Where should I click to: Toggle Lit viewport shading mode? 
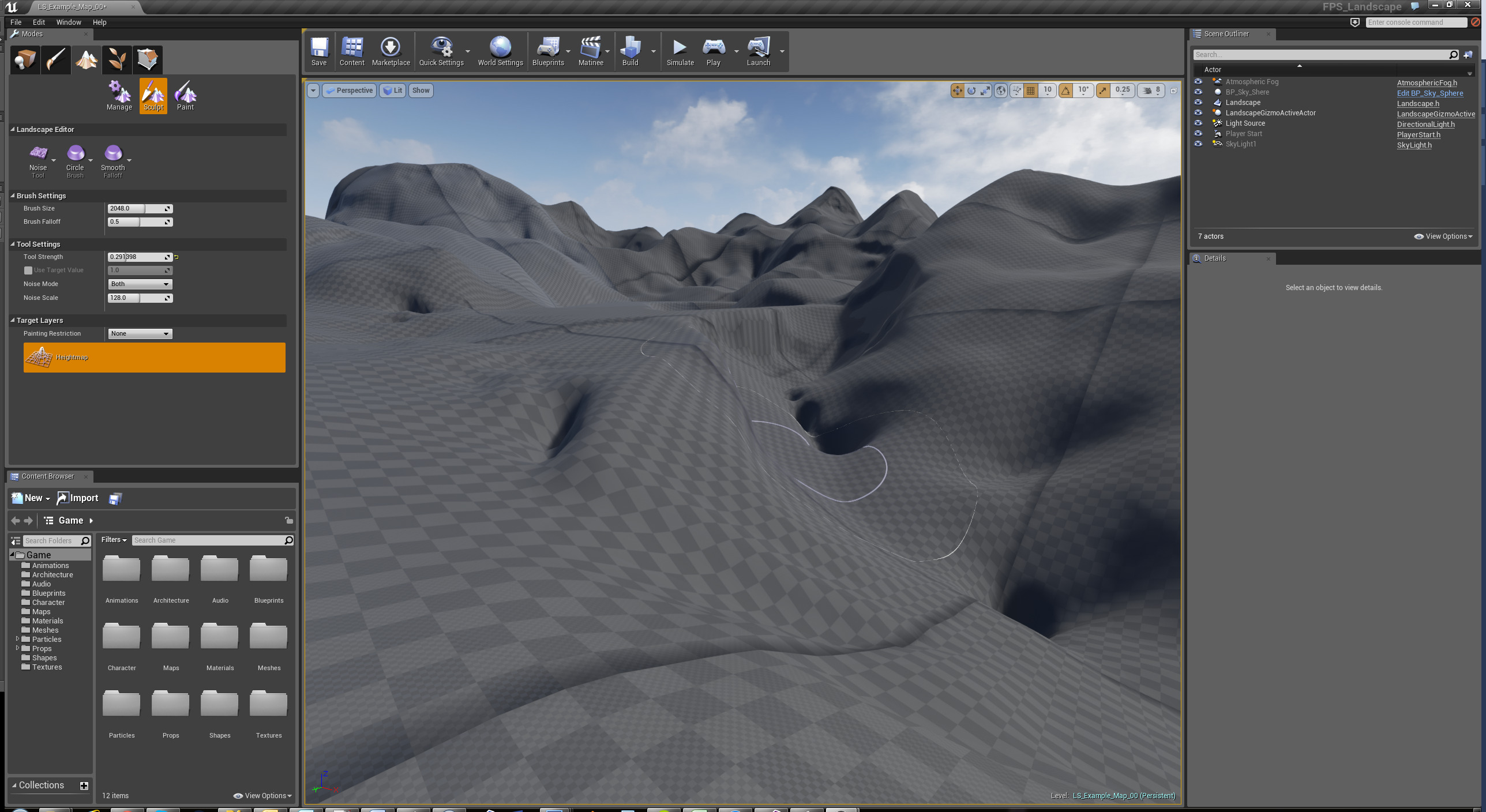click(x=393, y=91)
